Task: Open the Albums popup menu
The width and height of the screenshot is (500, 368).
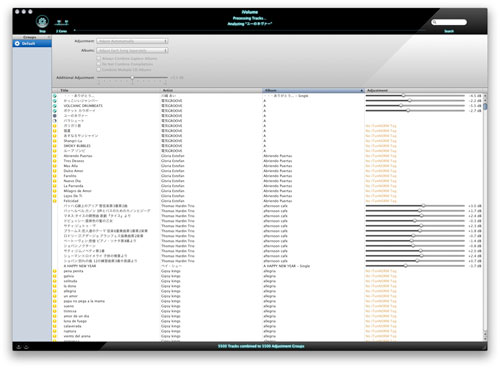Action: (132, 50)
